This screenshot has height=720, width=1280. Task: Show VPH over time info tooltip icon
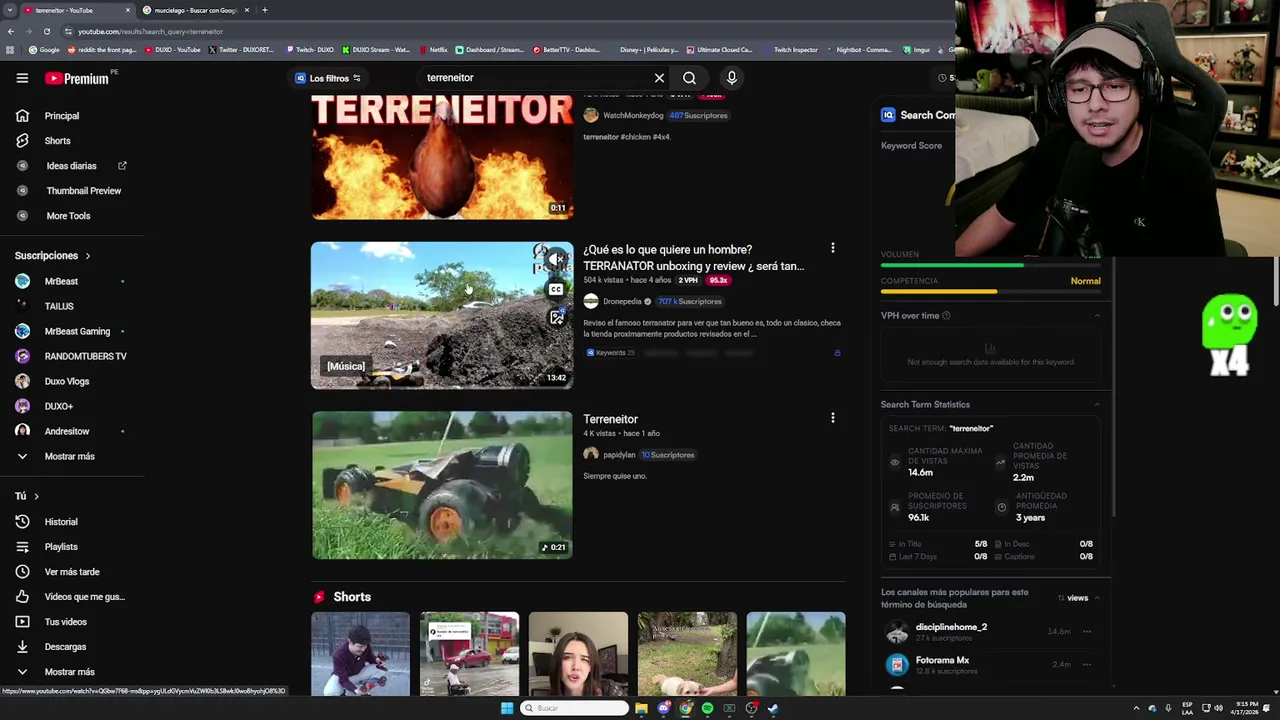(946, 316)
